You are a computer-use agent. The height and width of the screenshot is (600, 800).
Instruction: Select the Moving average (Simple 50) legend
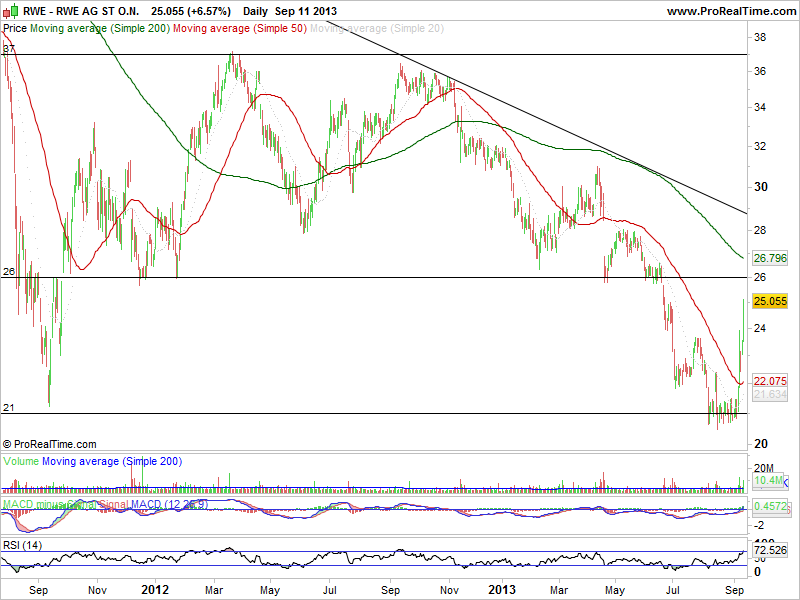[240, 29]
